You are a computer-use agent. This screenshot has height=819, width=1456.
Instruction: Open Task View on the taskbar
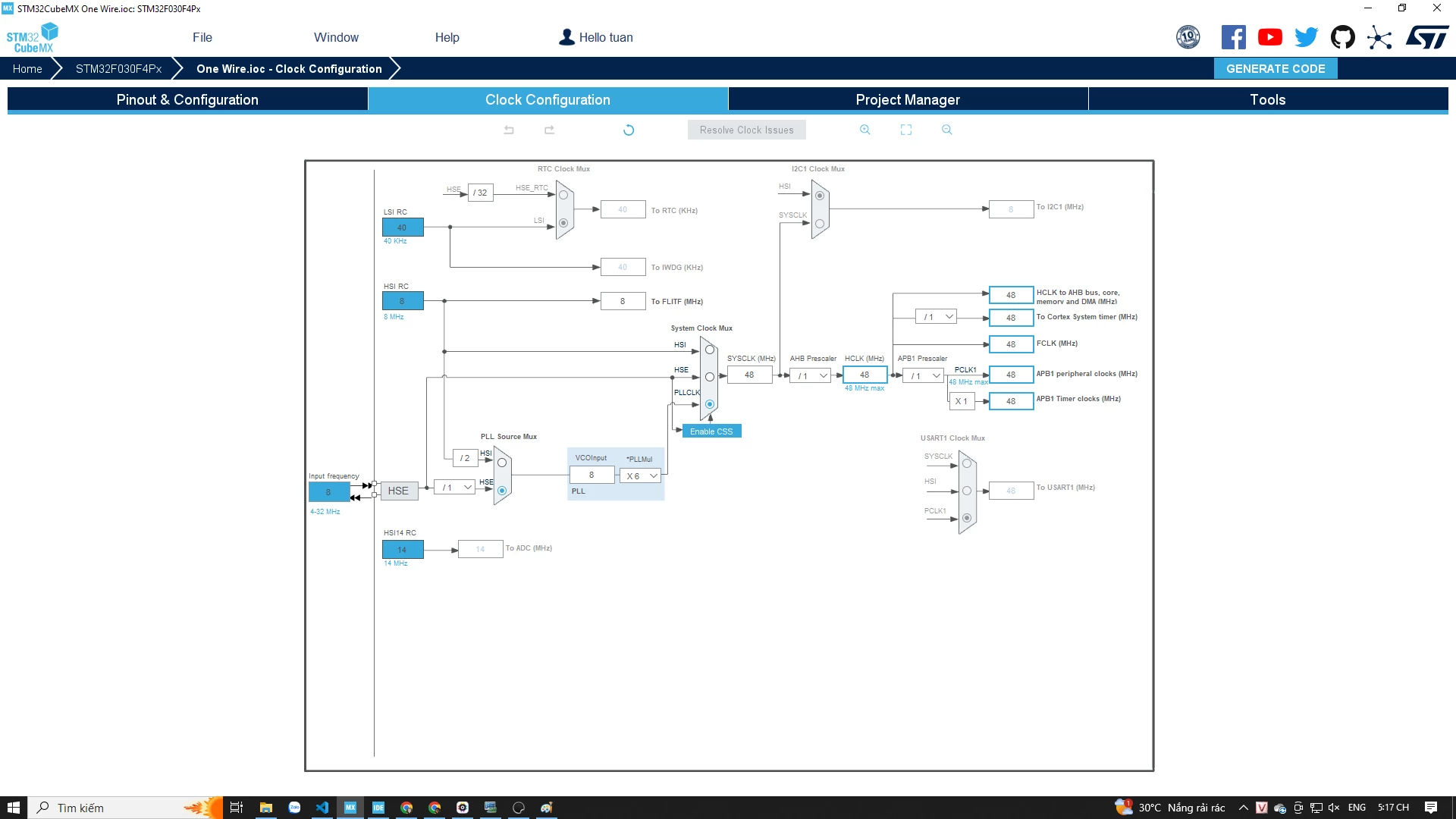[237, 808]
